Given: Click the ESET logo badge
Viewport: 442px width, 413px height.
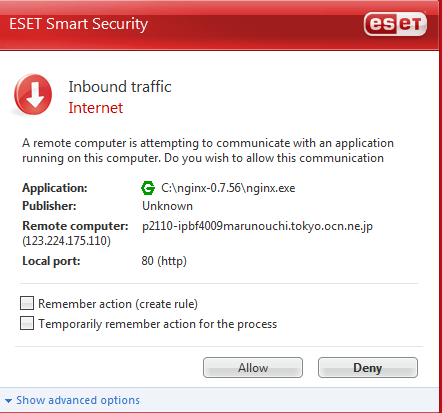Looking at the screenshot, I should [x=395, y=24].
